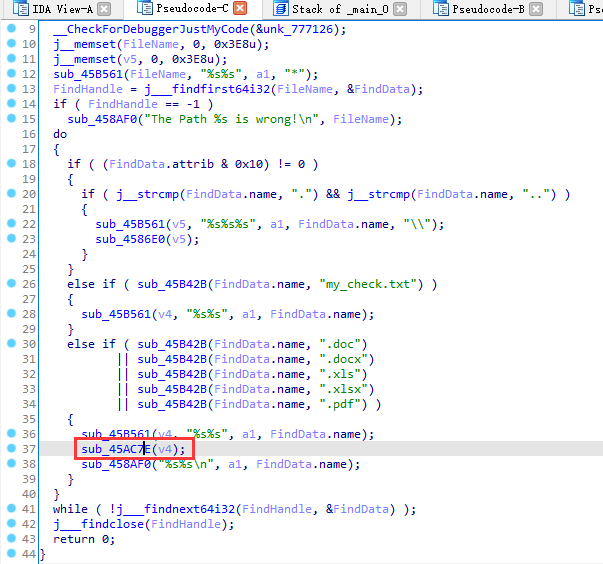
Task: Click FindHandle == -1 condition
Action: pyautogui.click(x=144, y=104)
